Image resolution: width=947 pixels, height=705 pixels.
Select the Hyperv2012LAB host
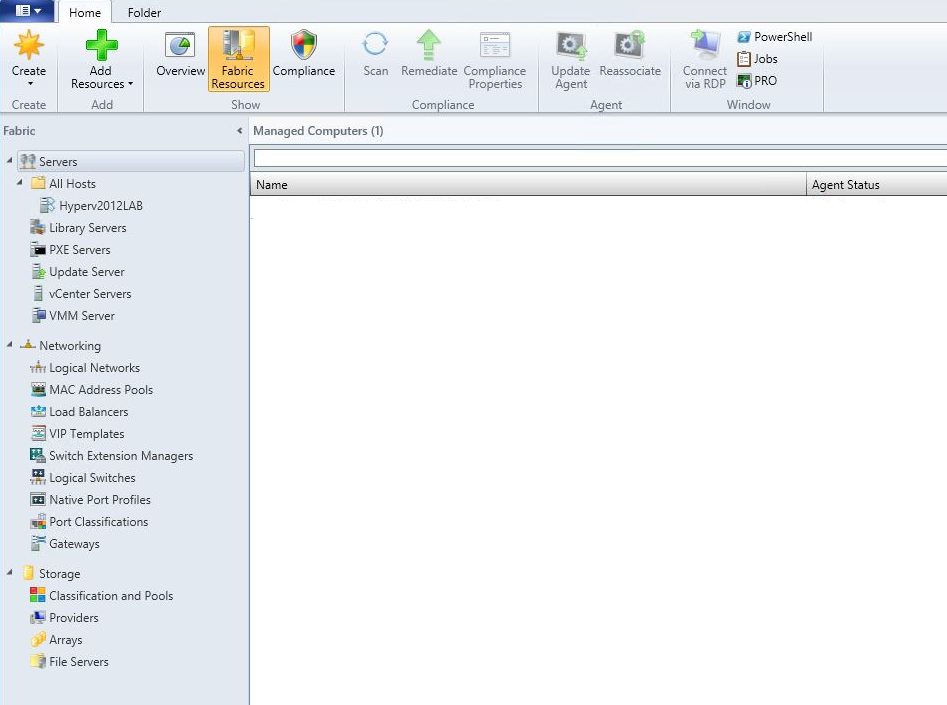(x=100, y=206)
